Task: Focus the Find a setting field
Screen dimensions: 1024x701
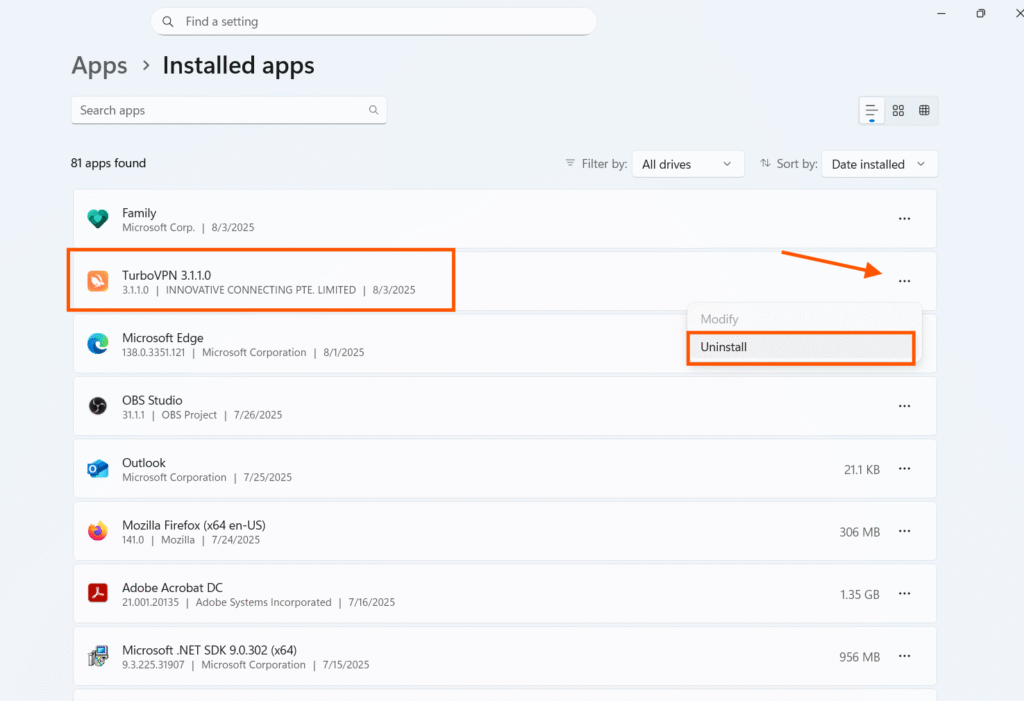Action: tap(374, 22)
